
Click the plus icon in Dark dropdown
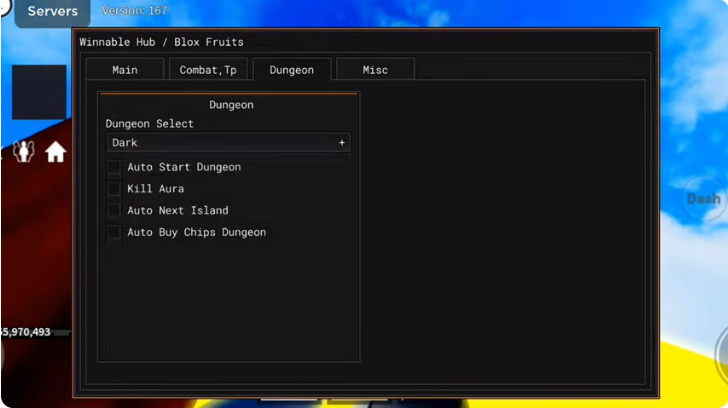(342, 142)
